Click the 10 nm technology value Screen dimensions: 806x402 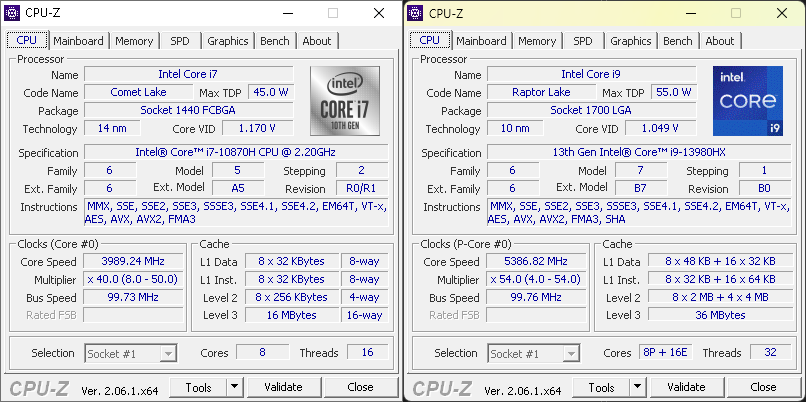(x=515, y=129)
